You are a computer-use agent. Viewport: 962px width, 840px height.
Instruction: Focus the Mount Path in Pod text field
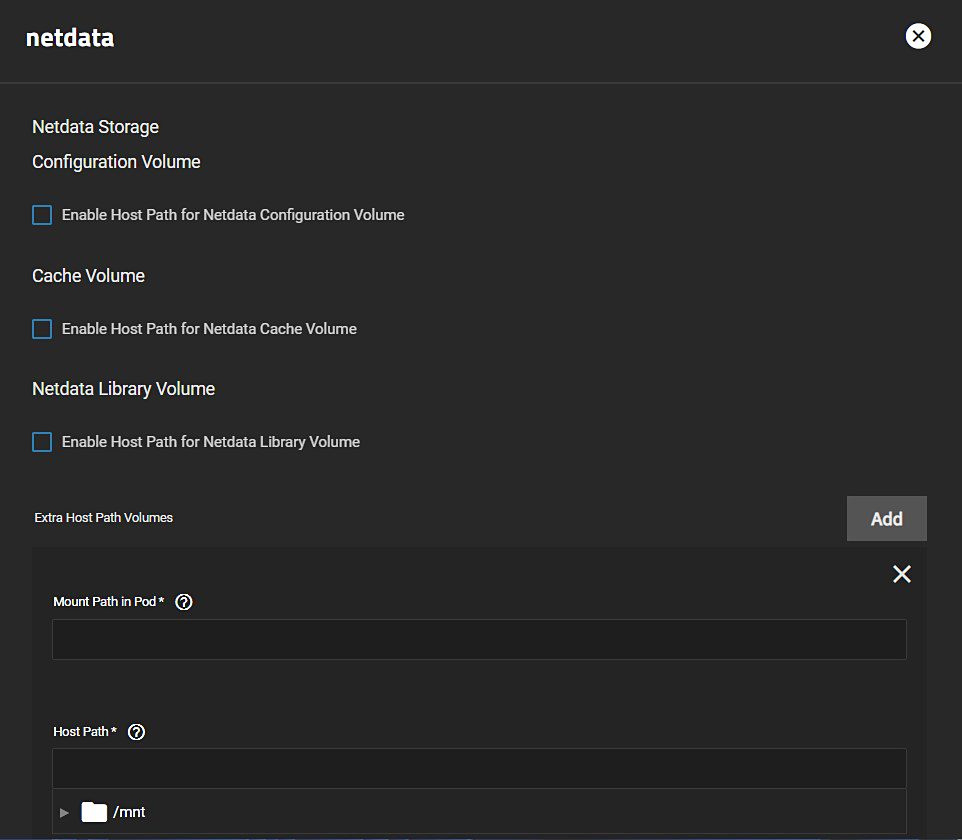pyautogui.click(x=479, y=639)
